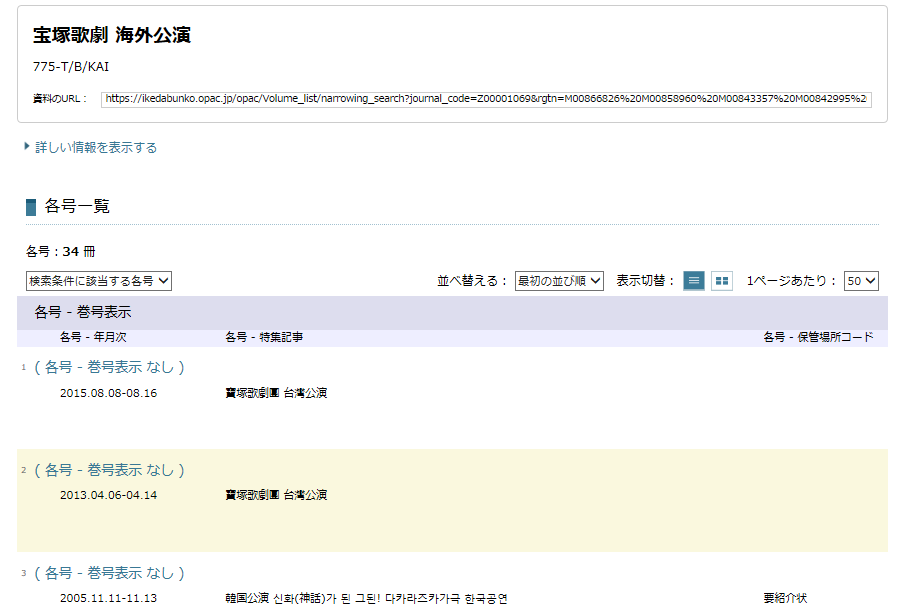Click the 宝塚歌劇 海外公演 title heading
The height and width of the screenshot is (614, 921).
pos(112,35)
